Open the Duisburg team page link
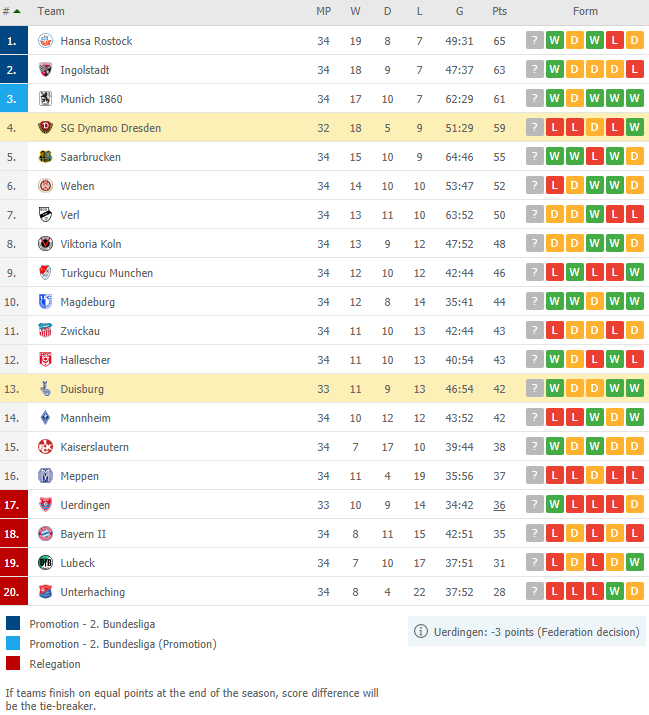 [x=82, y=389]
